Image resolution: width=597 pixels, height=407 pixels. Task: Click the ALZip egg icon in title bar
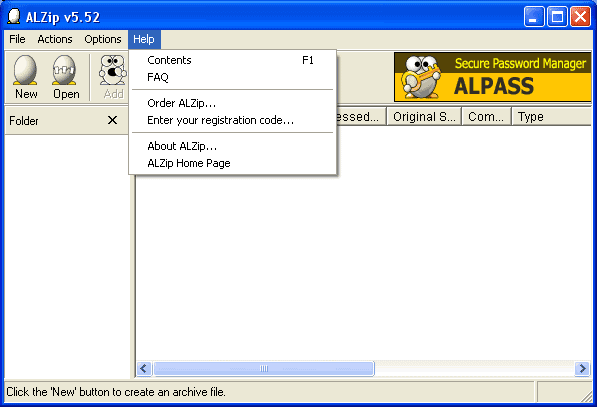[14, 17]
